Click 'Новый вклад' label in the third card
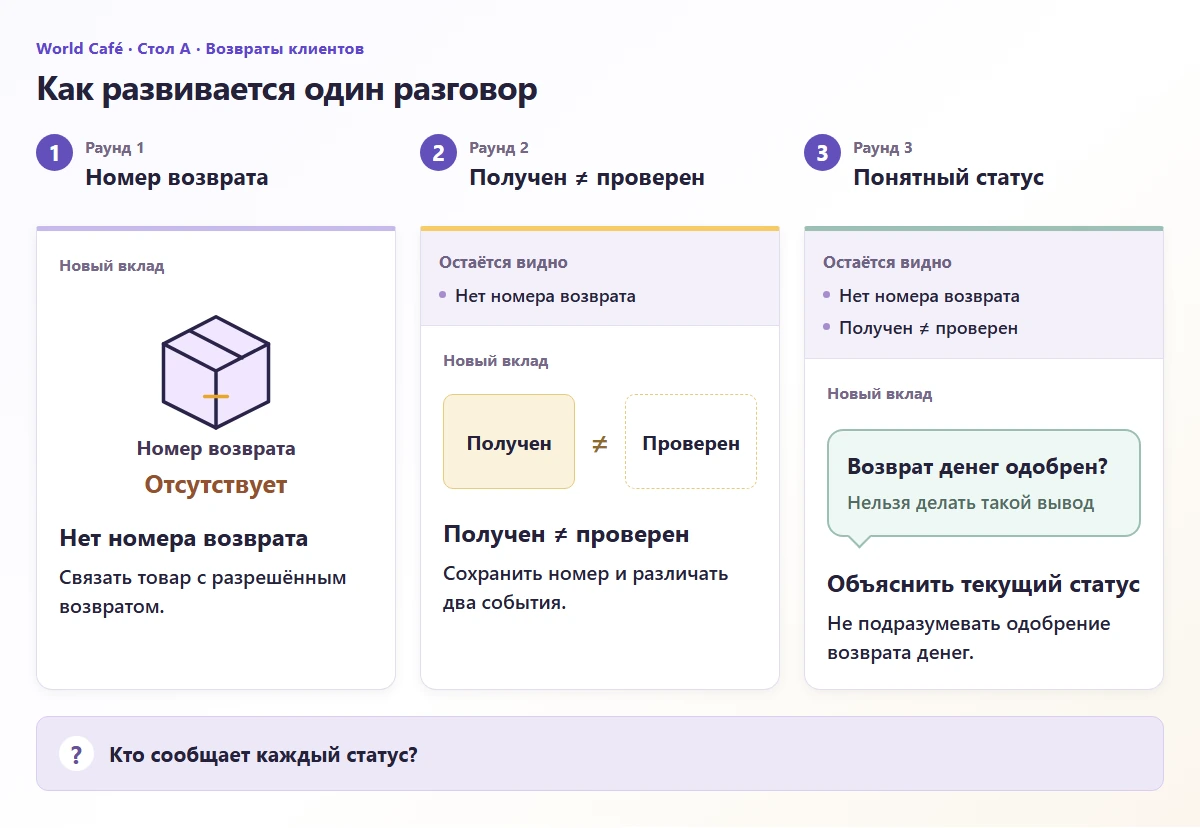 point(880,394)
